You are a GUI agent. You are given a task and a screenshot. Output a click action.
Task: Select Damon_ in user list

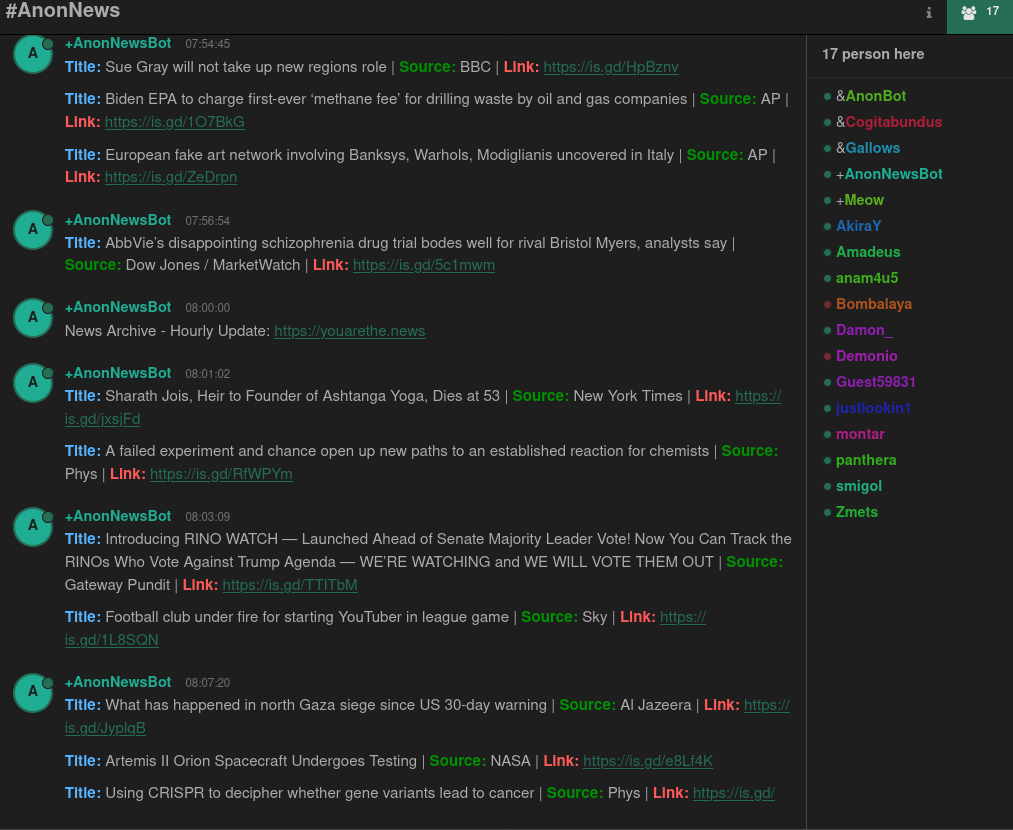(864, 330)
